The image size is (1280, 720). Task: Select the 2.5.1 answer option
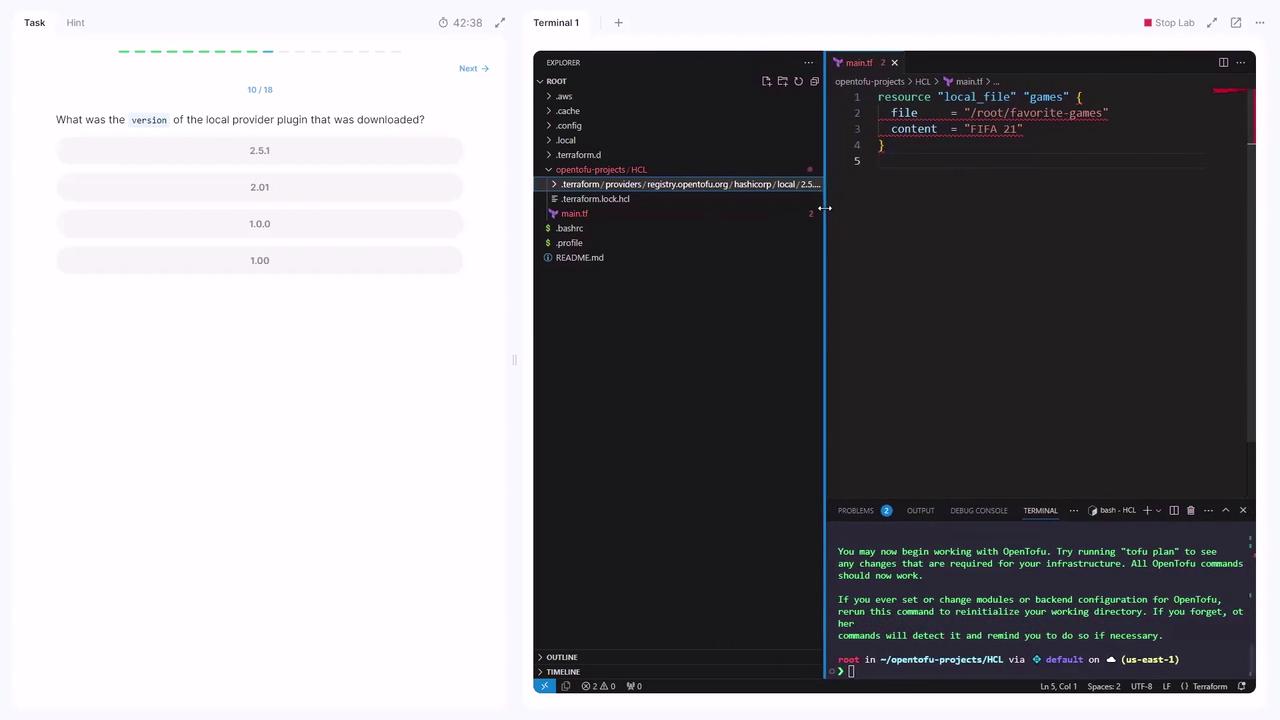(x=260, y=151)
